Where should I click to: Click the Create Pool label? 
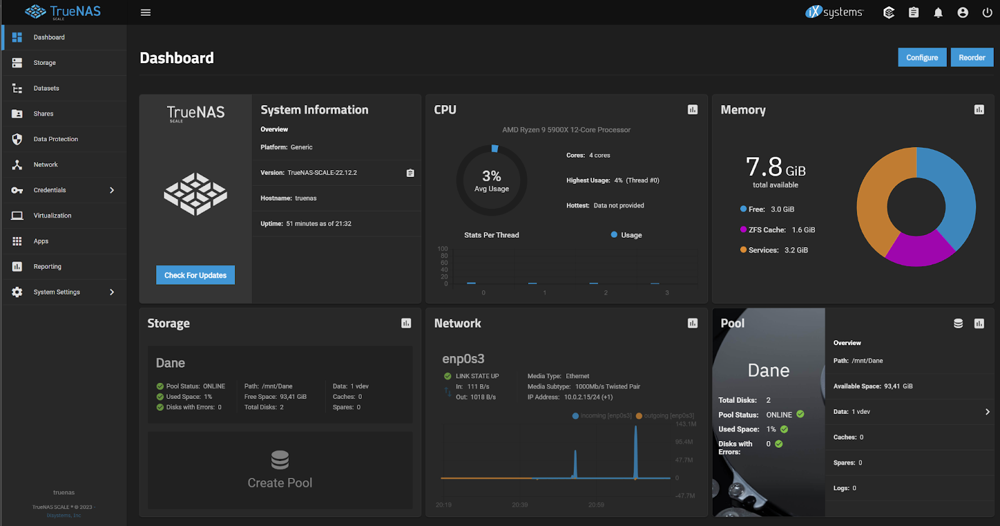click(x=280, y=483)
